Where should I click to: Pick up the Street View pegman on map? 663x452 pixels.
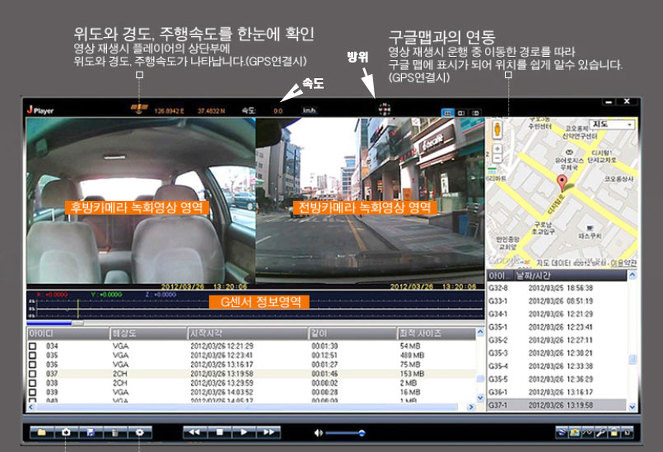pos(497,129)
